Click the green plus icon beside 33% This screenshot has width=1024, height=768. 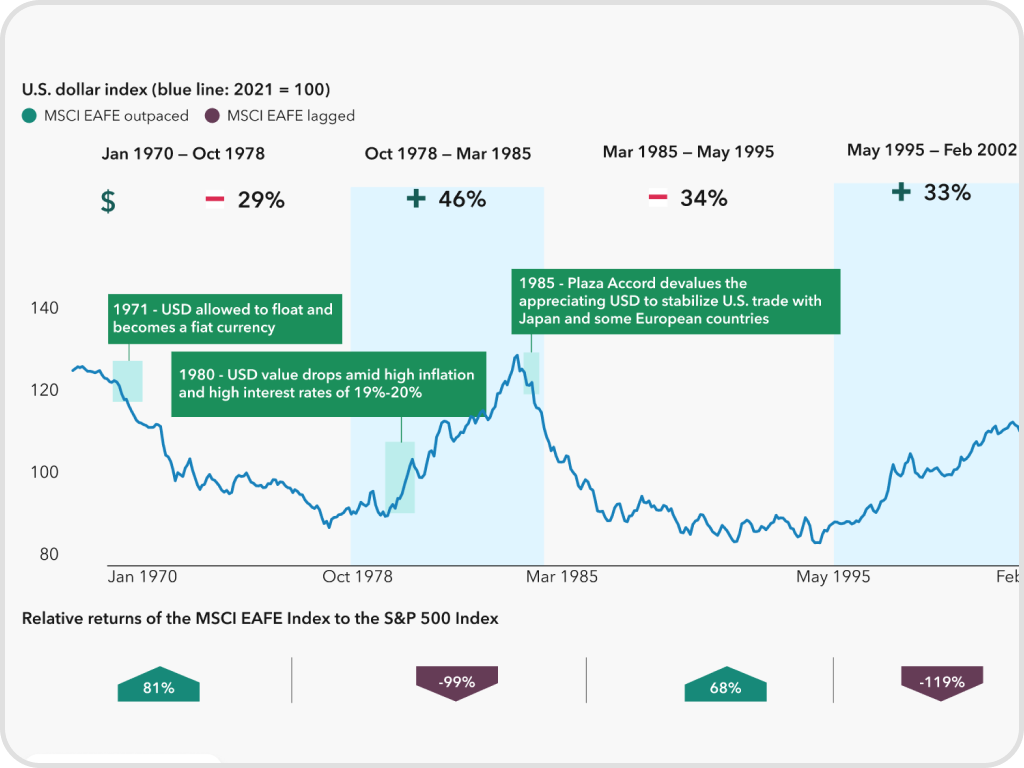tap(901, 191)
